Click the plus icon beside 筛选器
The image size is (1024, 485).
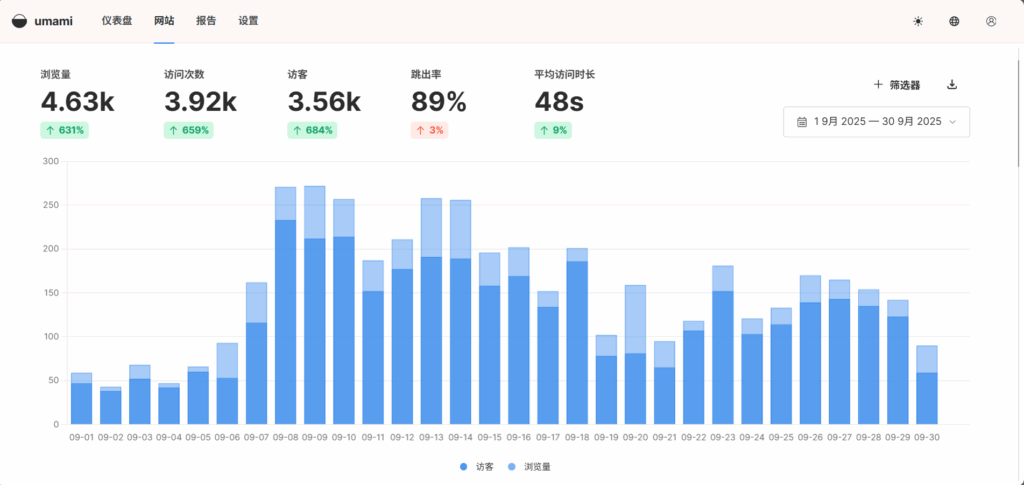(x=878, y=85)
